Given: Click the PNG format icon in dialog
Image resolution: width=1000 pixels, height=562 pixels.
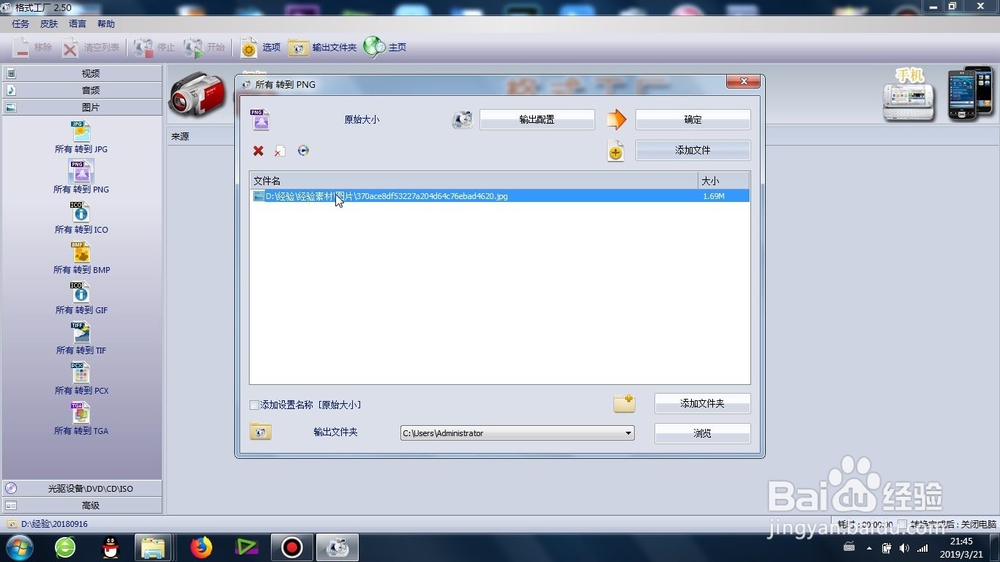Looking at the screenshot, I should tap(260, 119).
